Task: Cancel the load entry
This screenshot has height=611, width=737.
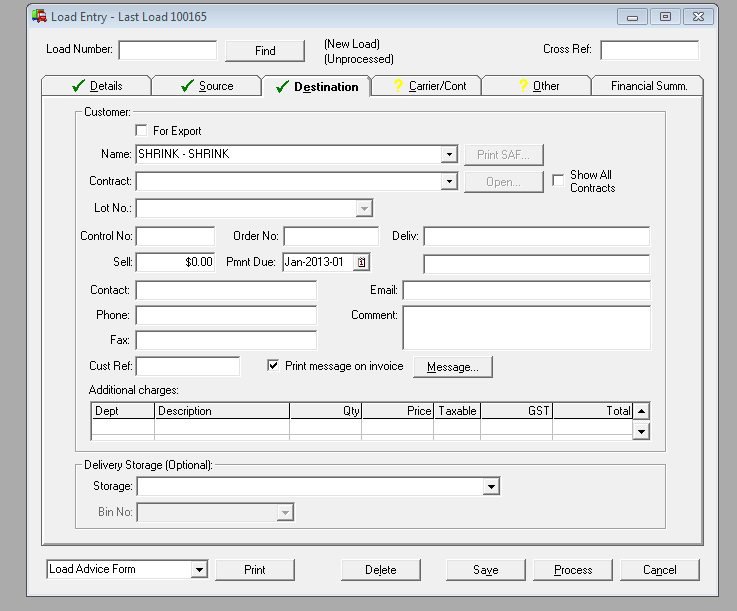Action: point(660,570)
